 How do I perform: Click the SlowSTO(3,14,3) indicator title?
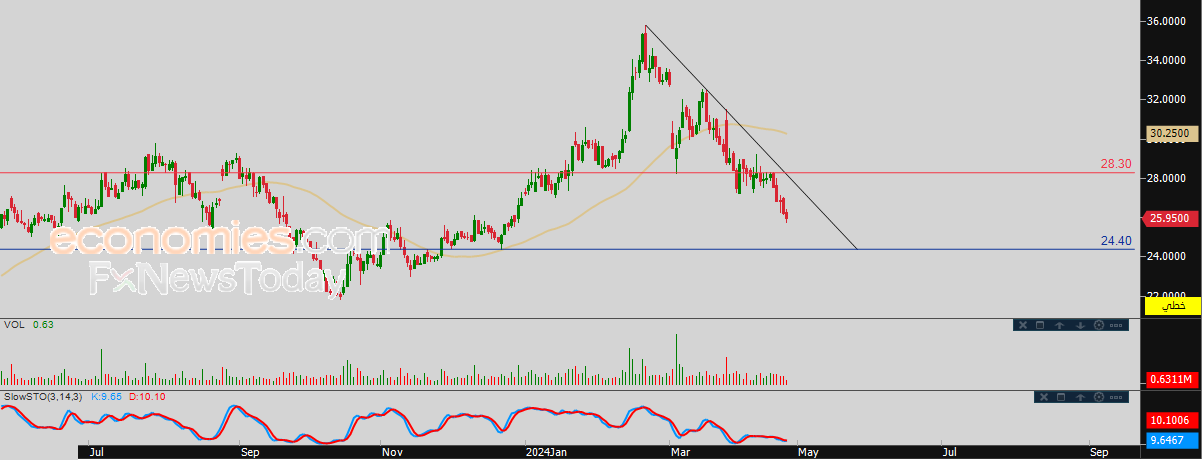tap(44, 397)
